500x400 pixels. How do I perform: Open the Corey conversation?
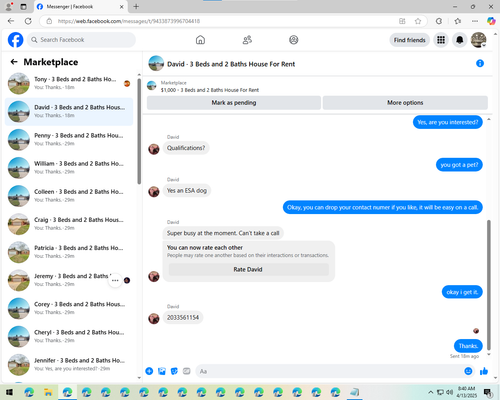pos(69,308)
